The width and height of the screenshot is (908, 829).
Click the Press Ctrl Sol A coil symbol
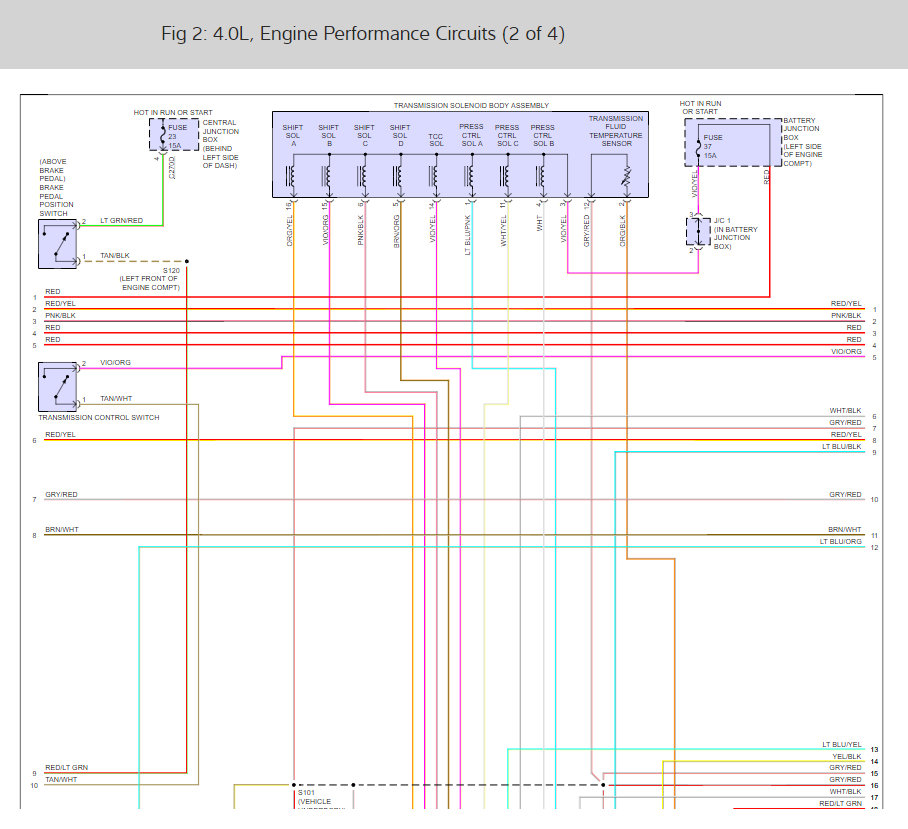(x=470, y=175)
